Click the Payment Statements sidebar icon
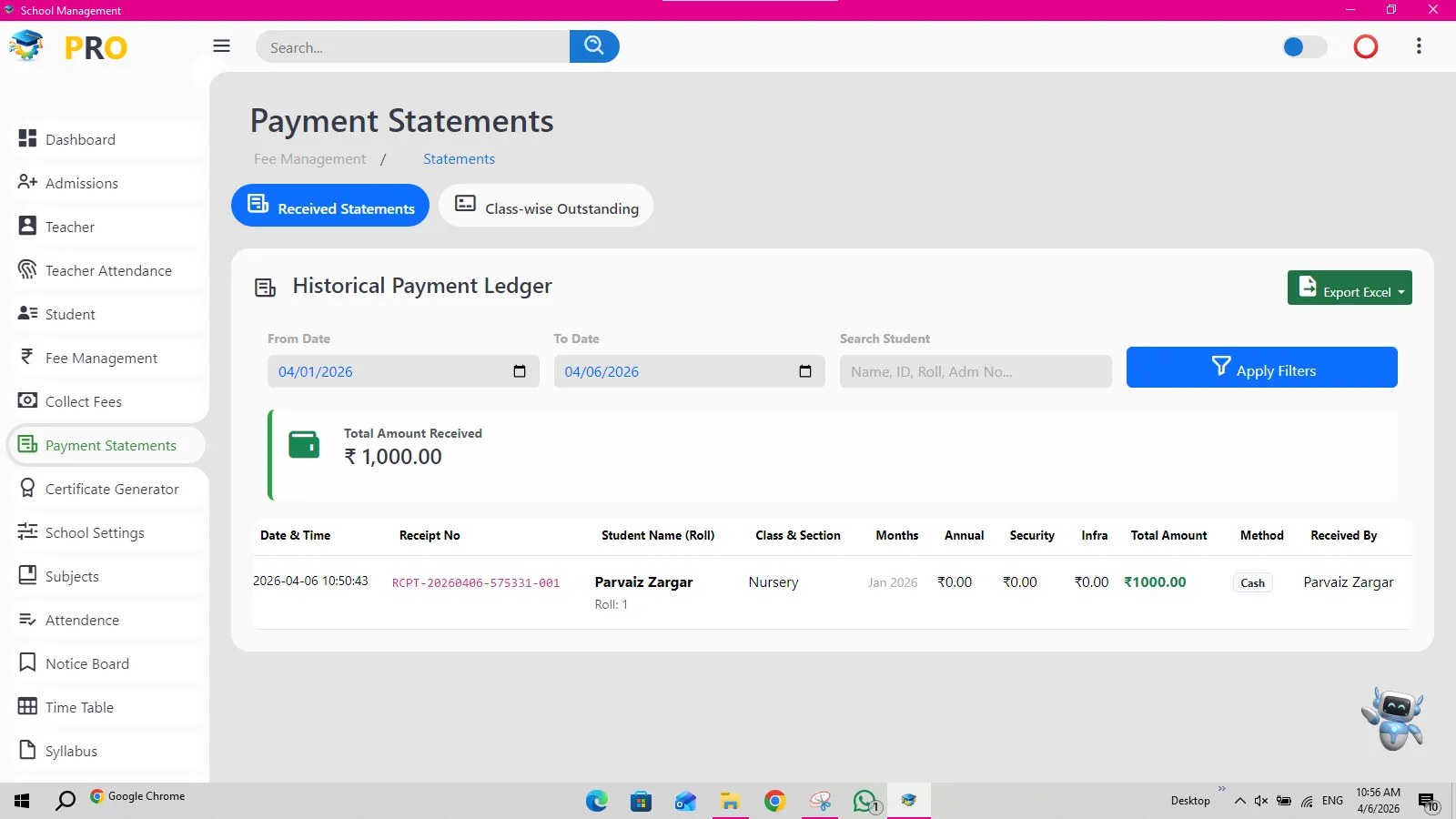Screen dimensions: 1456x819 [27, 444]
